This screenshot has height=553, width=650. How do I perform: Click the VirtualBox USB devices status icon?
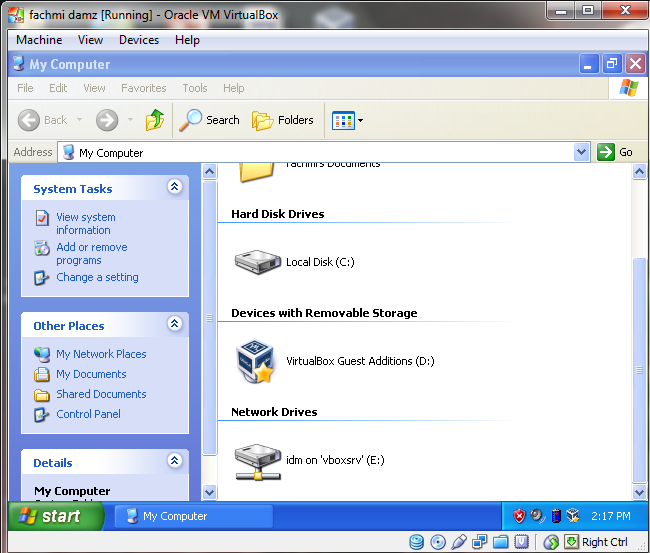point(459,542)
